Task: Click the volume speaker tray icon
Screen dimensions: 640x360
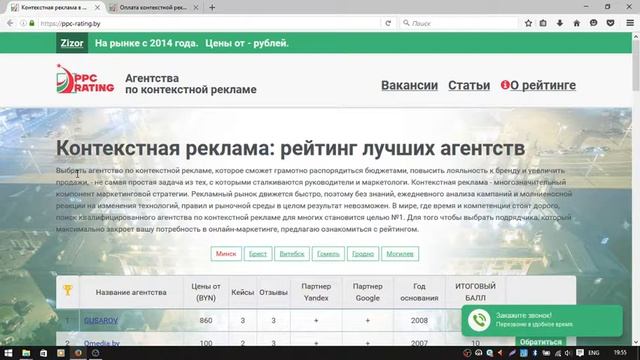Action: tap(568, 353)
